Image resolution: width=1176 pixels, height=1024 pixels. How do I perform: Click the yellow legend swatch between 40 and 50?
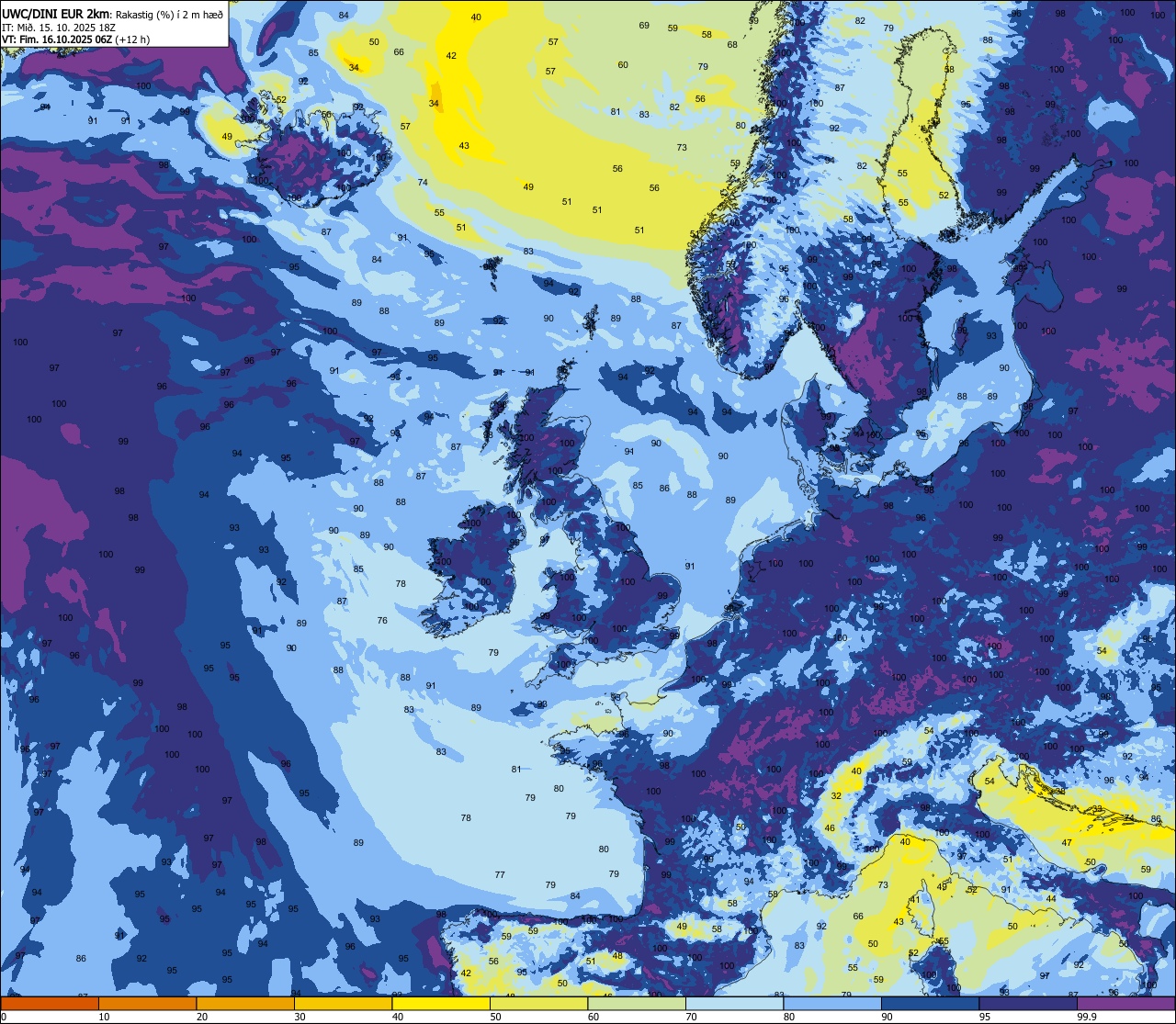coord(441,1003)
